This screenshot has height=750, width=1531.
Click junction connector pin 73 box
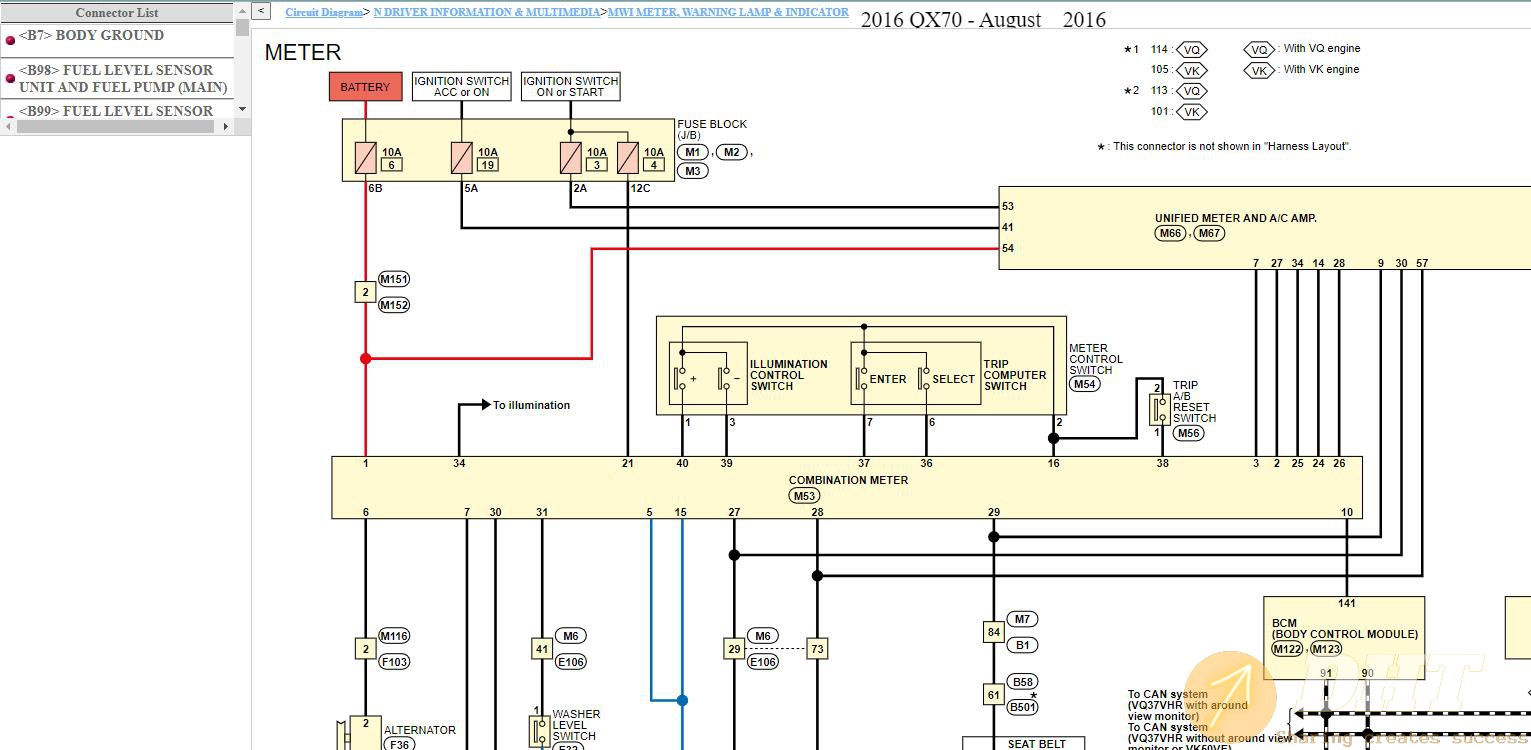817,649
